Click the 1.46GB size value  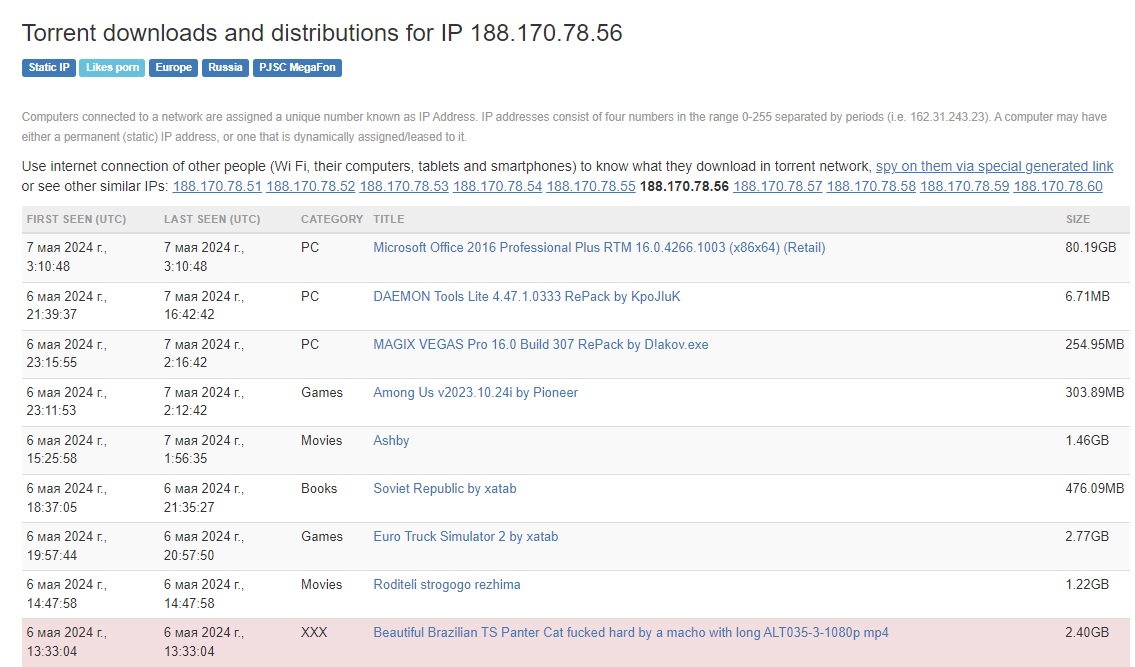click(x=1087, y=440)
